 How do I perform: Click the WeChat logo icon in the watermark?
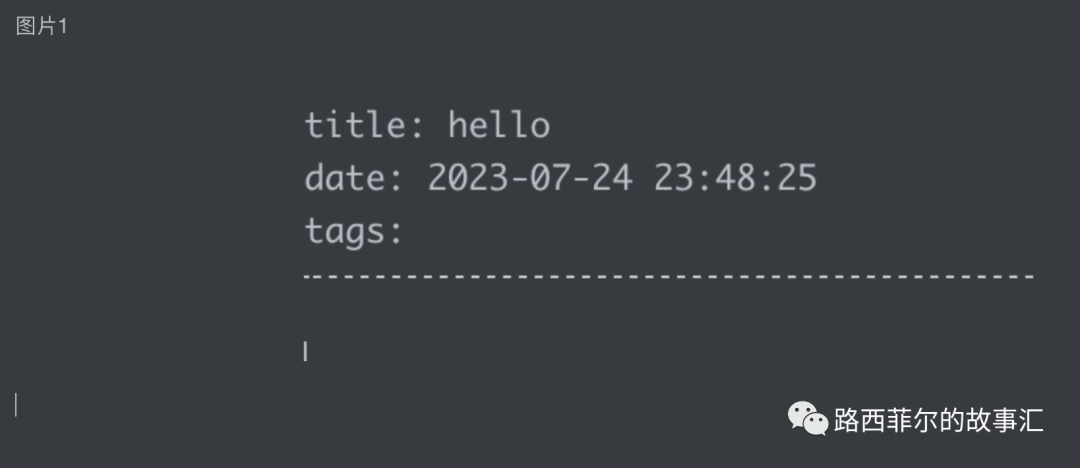tap(808, 418)
